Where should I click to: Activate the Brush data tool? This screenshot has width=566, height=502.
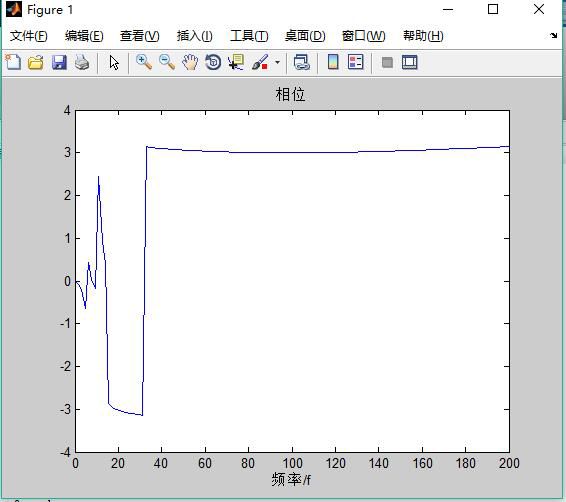[x=260, y=62]
